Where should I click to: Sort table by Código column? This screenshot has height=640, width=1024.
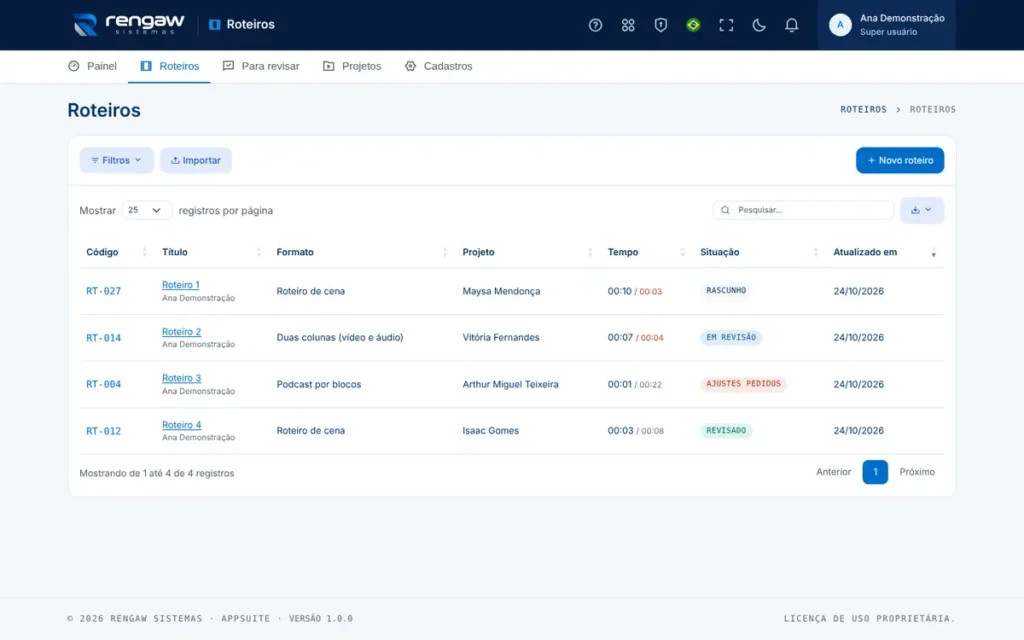click(x=115, y=252)
